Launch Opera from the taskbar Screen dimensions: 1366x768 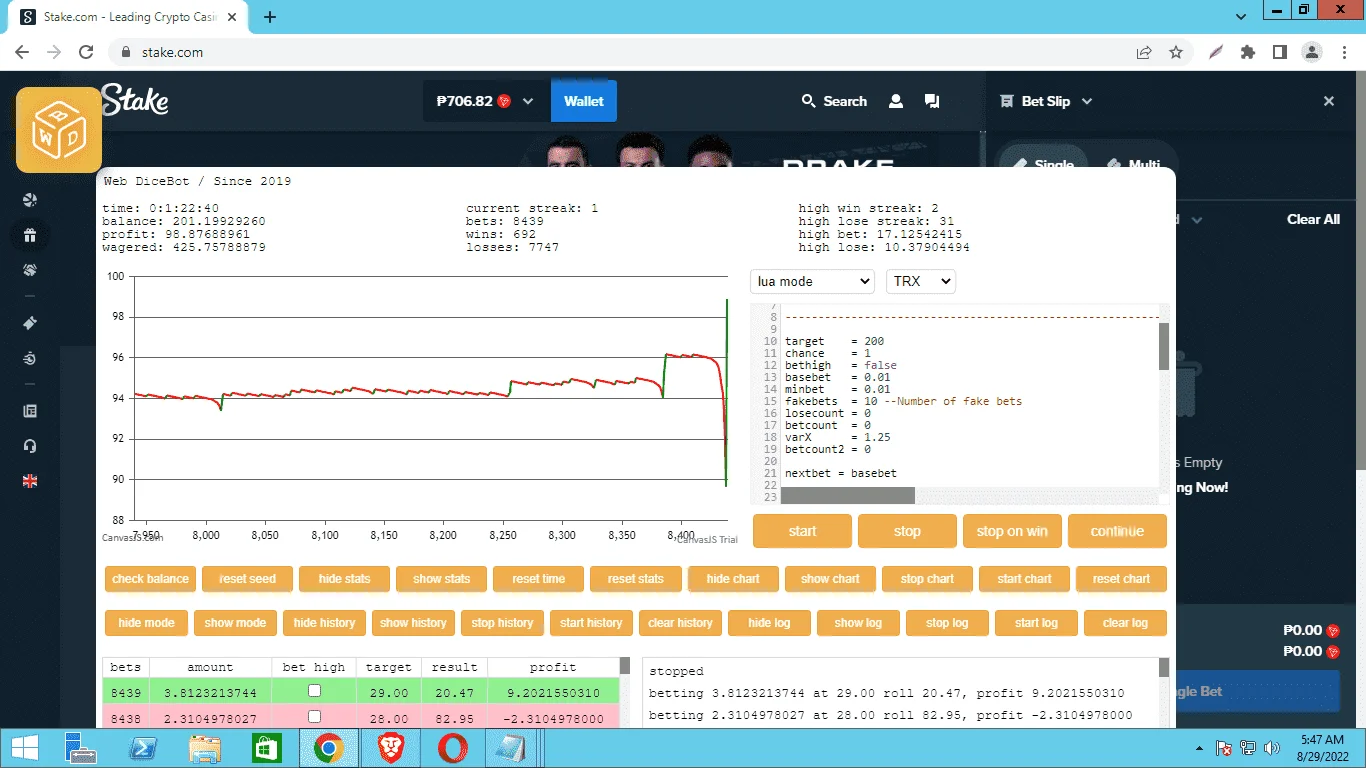[x=452, y=747]
